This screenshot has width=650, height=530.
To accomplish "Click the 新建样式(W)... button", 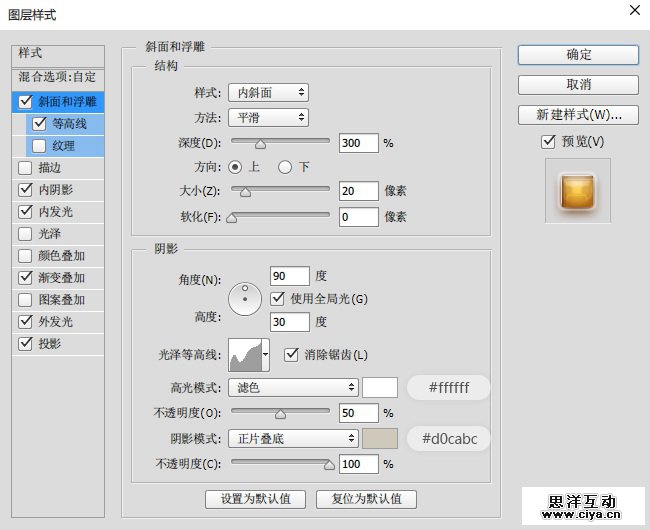I will pyautogui.click(x=578, y=115).
